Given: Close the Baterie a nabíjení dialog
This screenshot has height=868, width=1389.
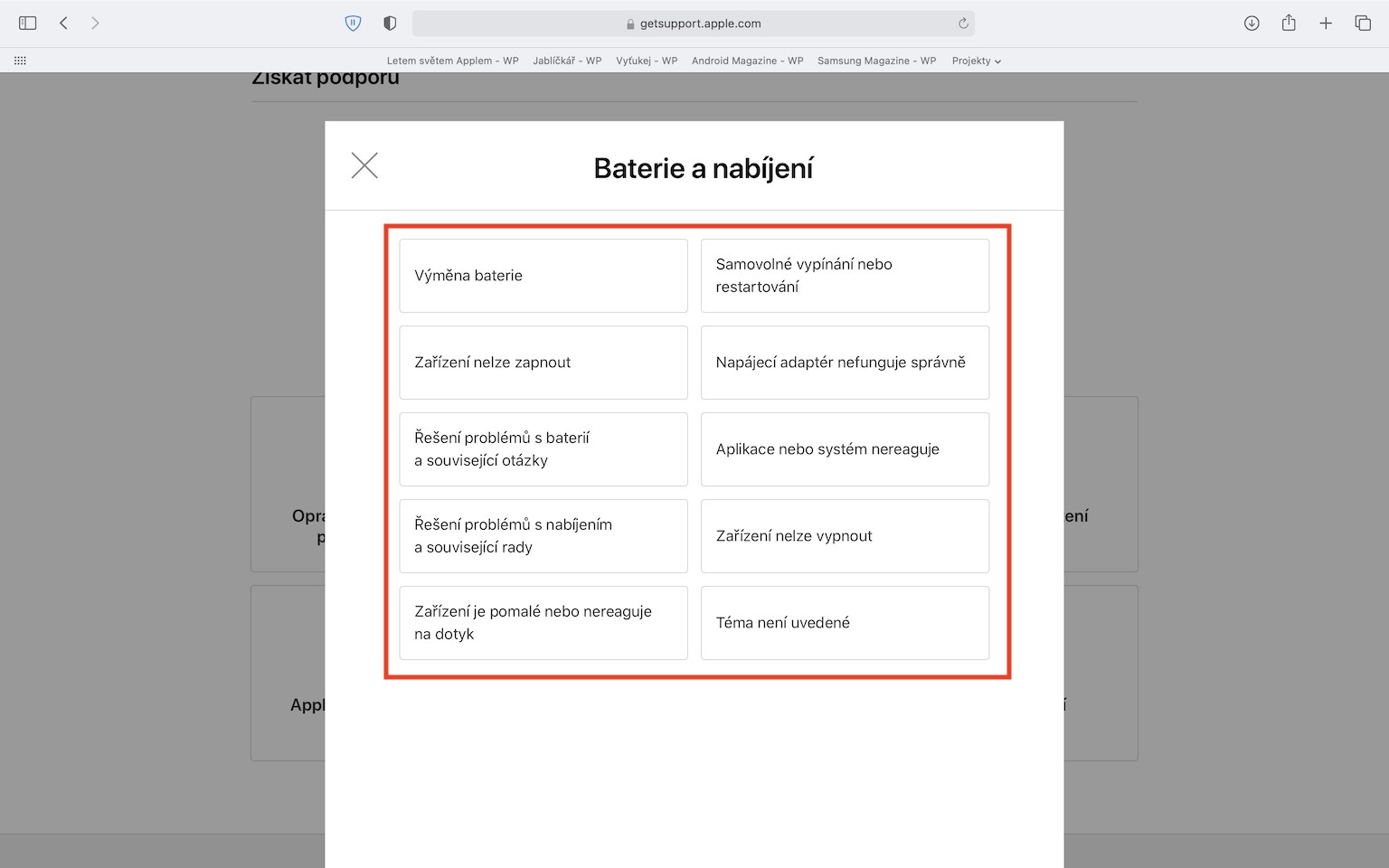Looking at the screenshot, I should pos(364,165).
